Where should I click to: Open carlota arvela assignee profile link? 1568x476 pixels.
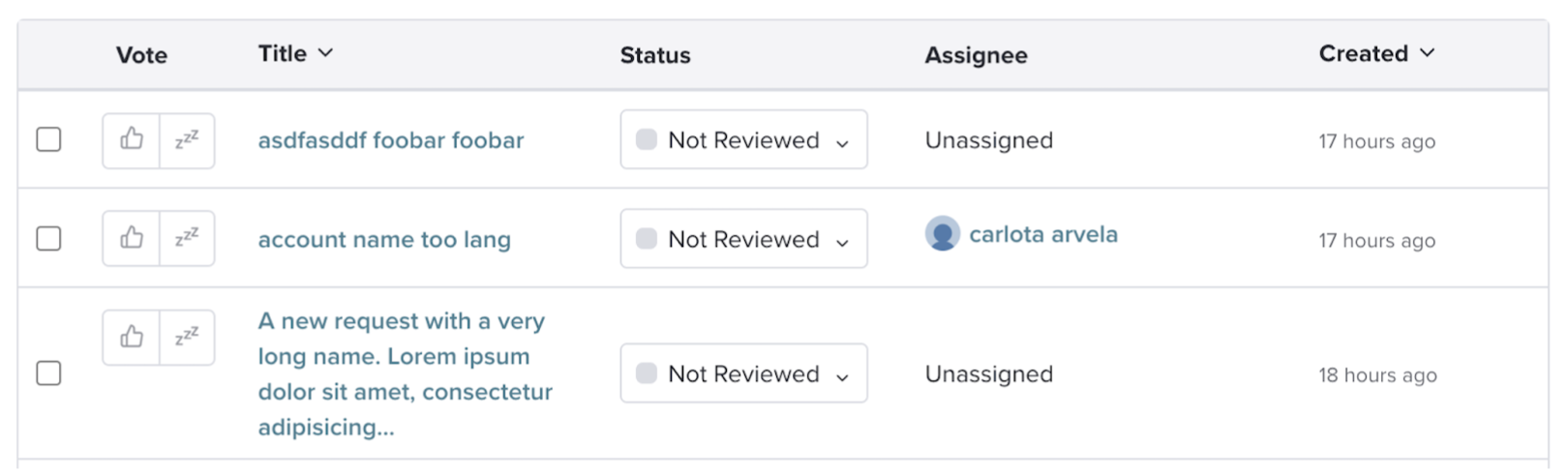click(1043, 234)
